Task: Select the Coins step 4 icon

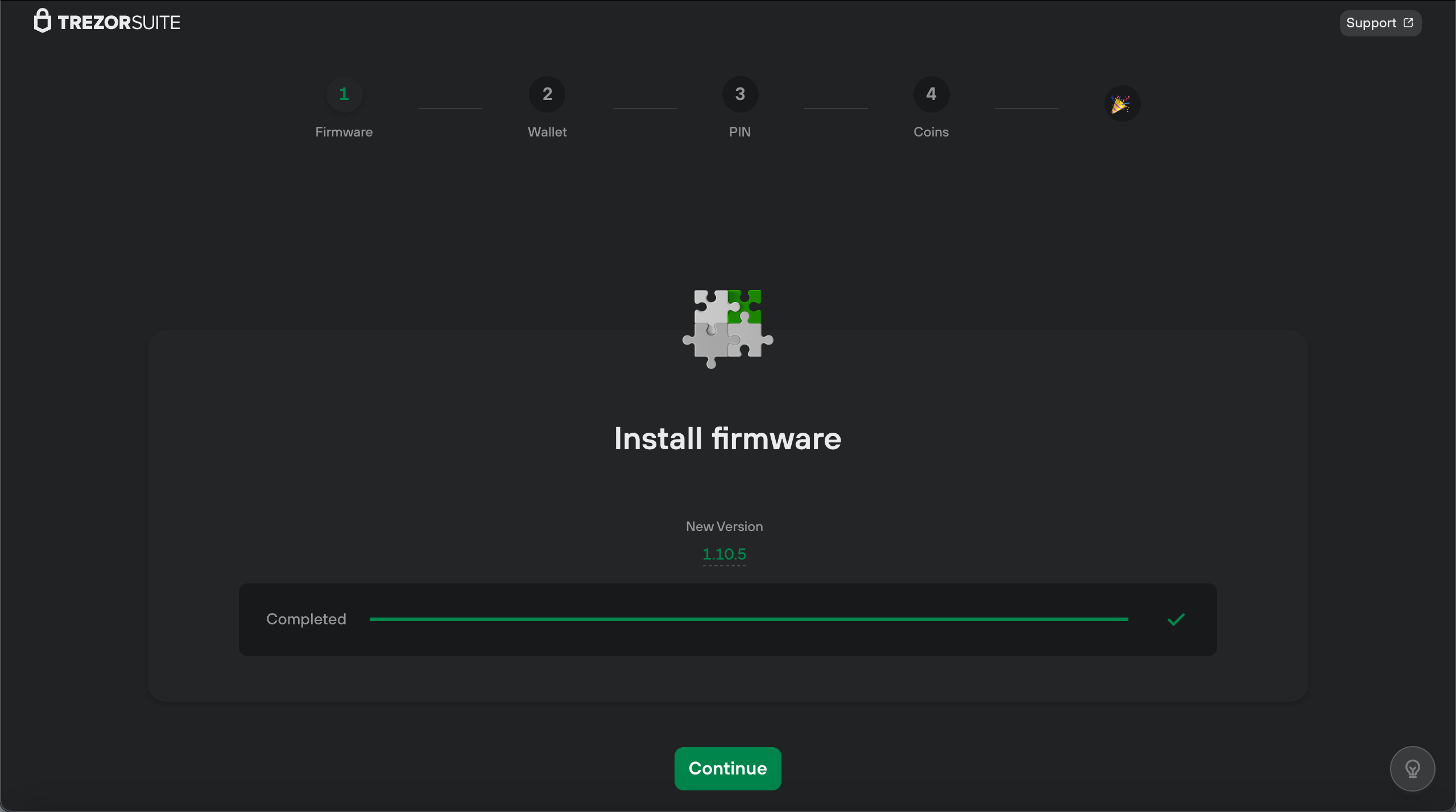Action: pos(930,93)
